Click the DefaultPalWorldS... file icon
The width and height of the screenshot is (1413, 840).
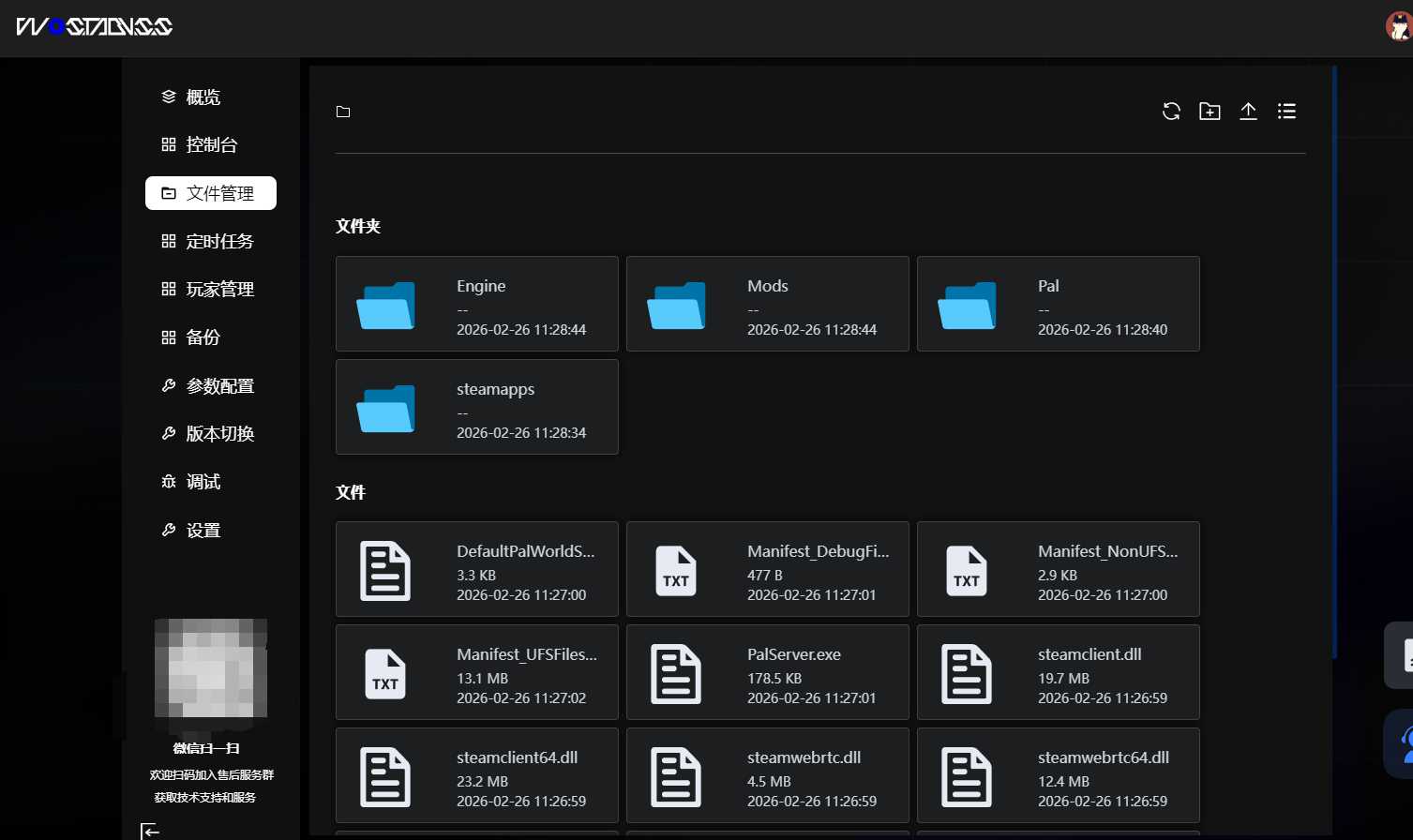tap(385, 570)
